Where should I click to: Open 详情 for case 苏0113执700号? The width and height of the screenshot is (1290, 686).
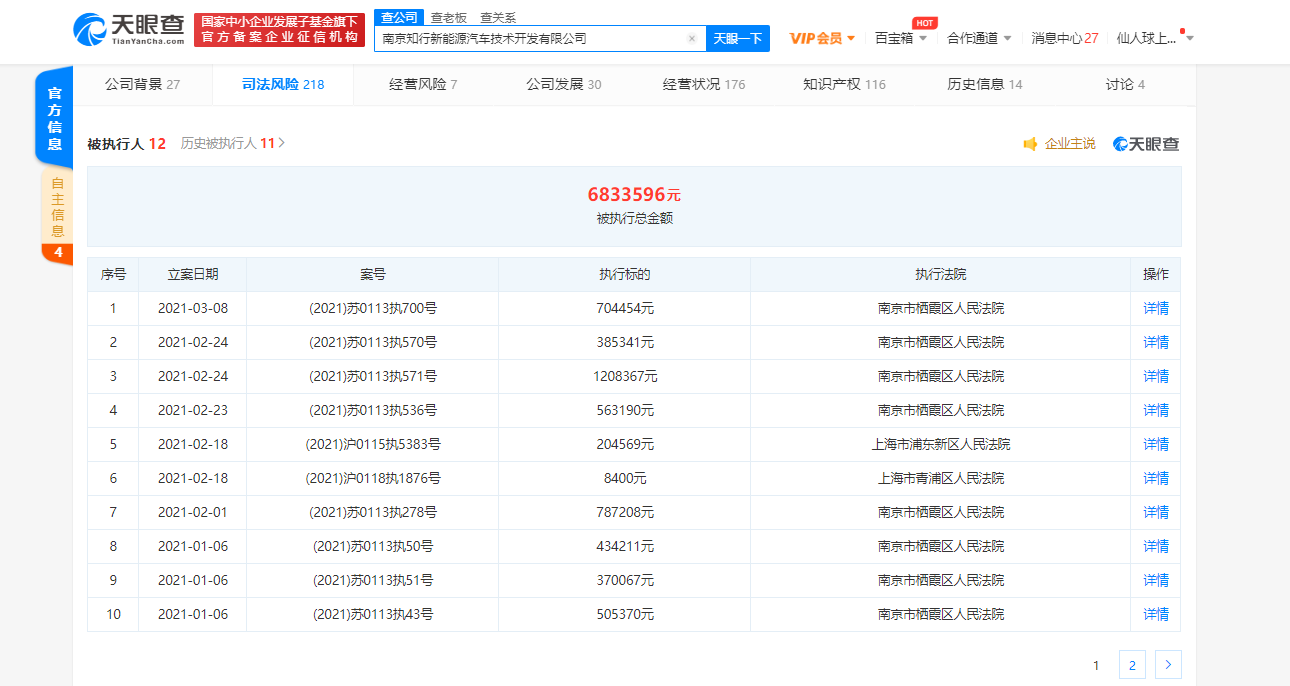[1156, 309]
